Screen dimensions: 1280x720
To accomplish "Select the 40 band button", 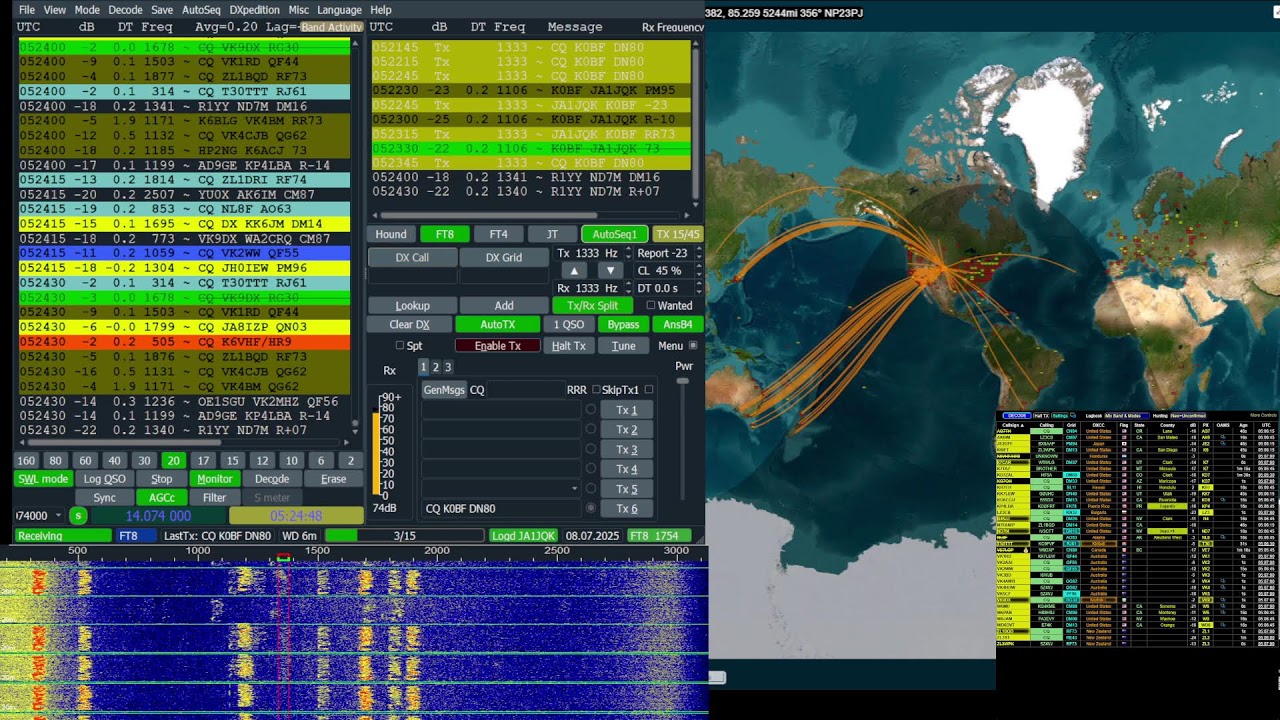I will pos(115,461).
